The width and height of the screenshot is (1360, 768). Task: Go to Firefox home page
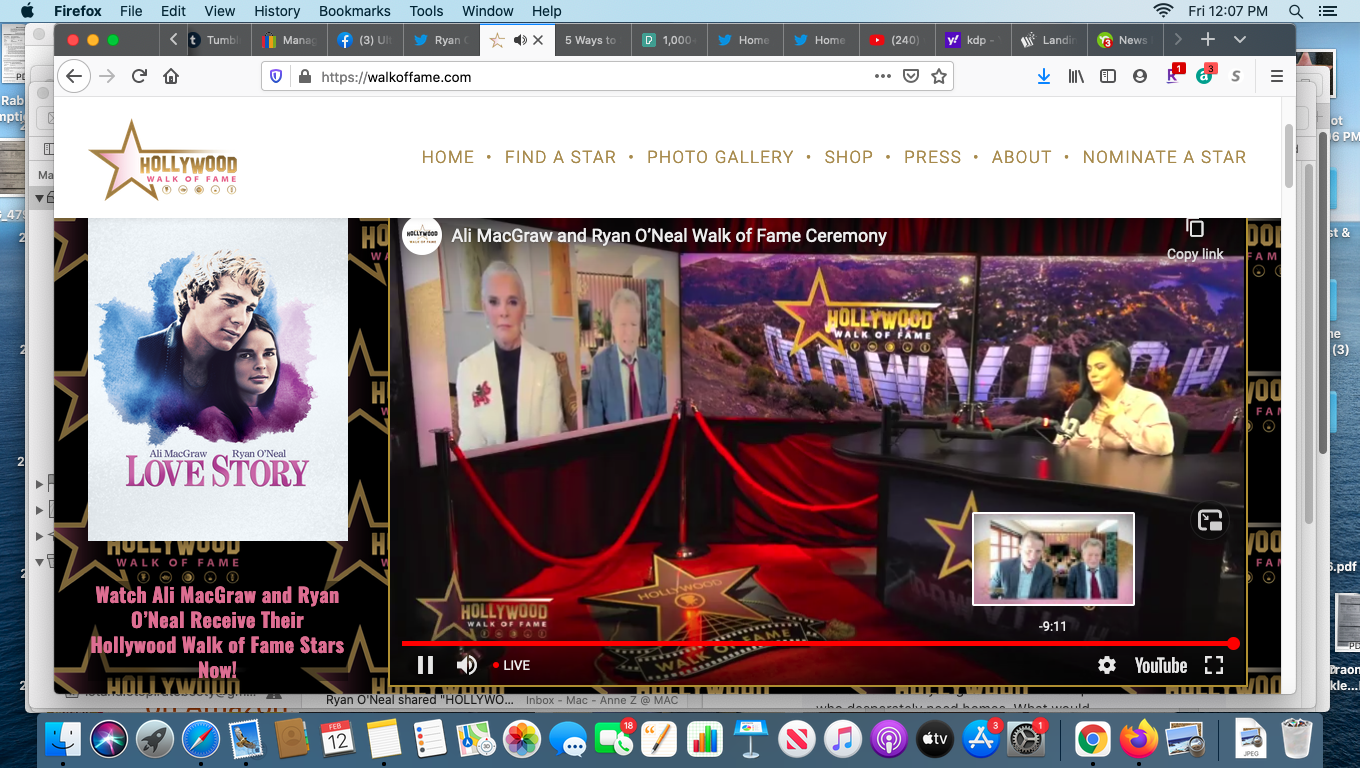[x=171, y=76]
